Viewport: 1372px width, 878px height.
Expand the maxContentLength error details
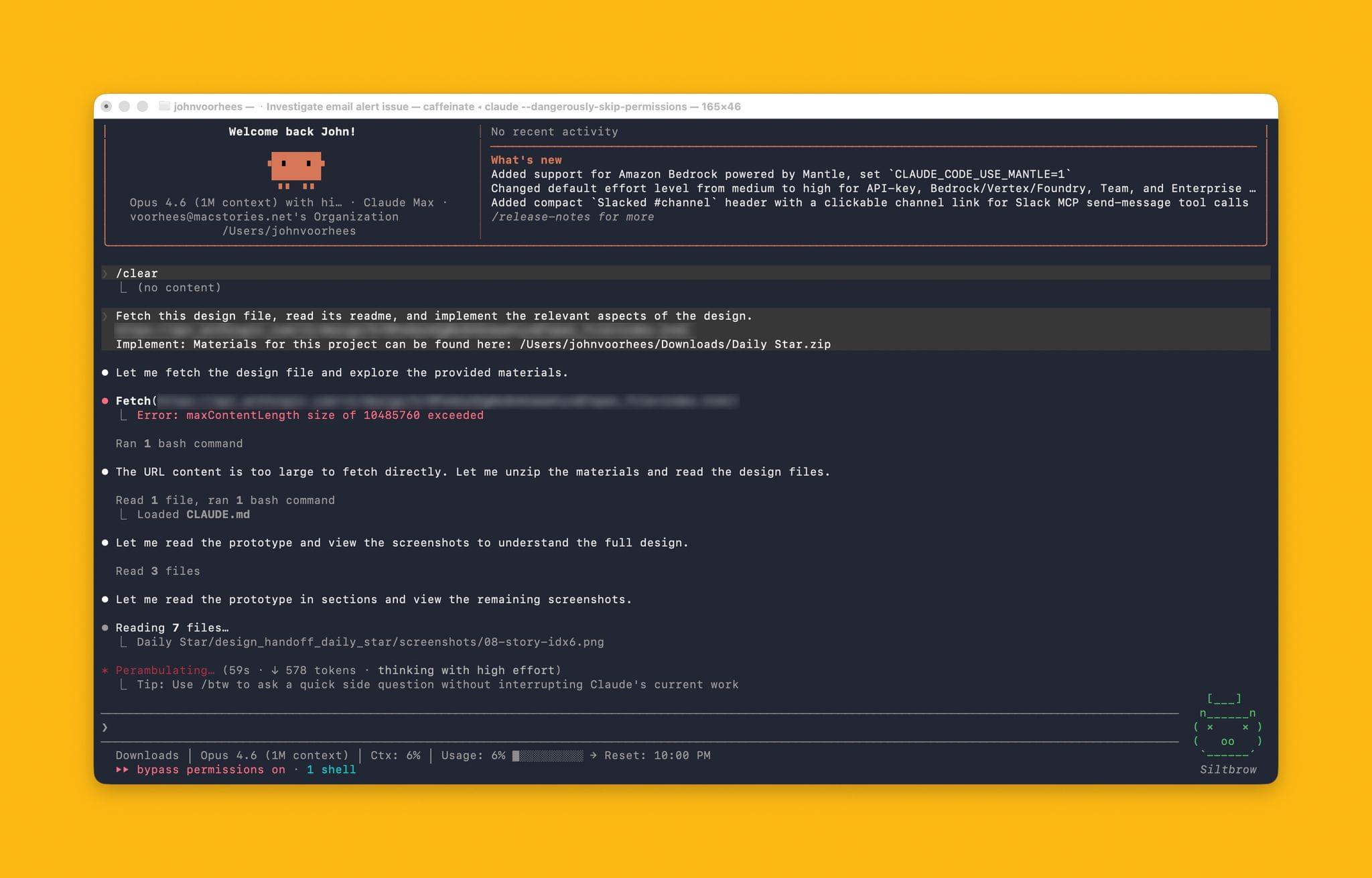coord(309,415)
